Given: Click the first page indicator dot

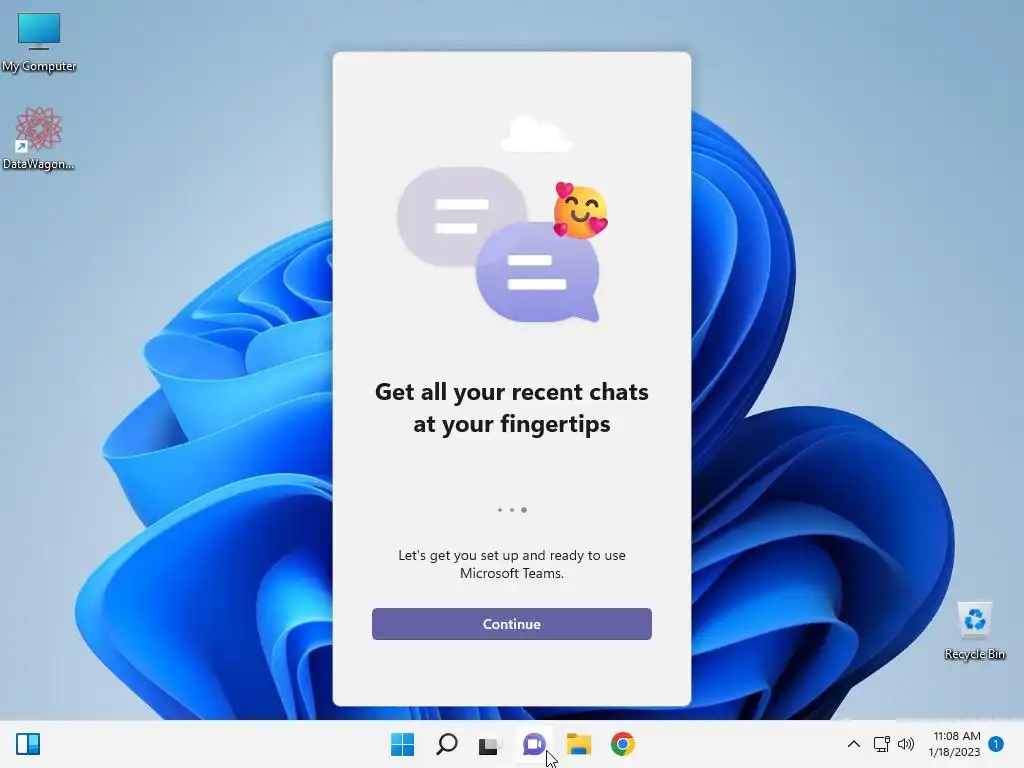Looking at the screenshot, I should pos(500,509).
